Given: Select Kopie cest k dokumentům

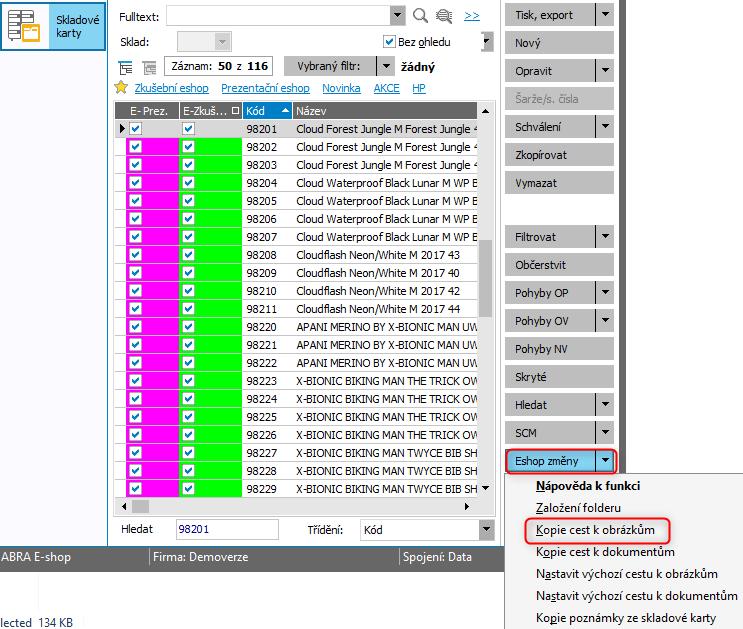Looking at the screenshot, I should [605, 552].
